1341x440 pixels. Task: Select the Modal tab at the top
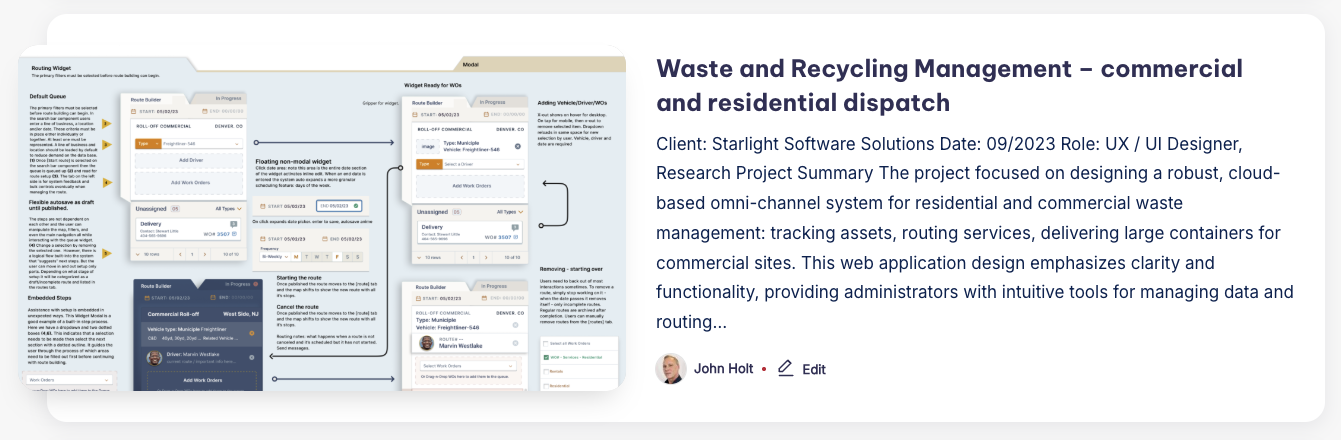pos(470,64)
